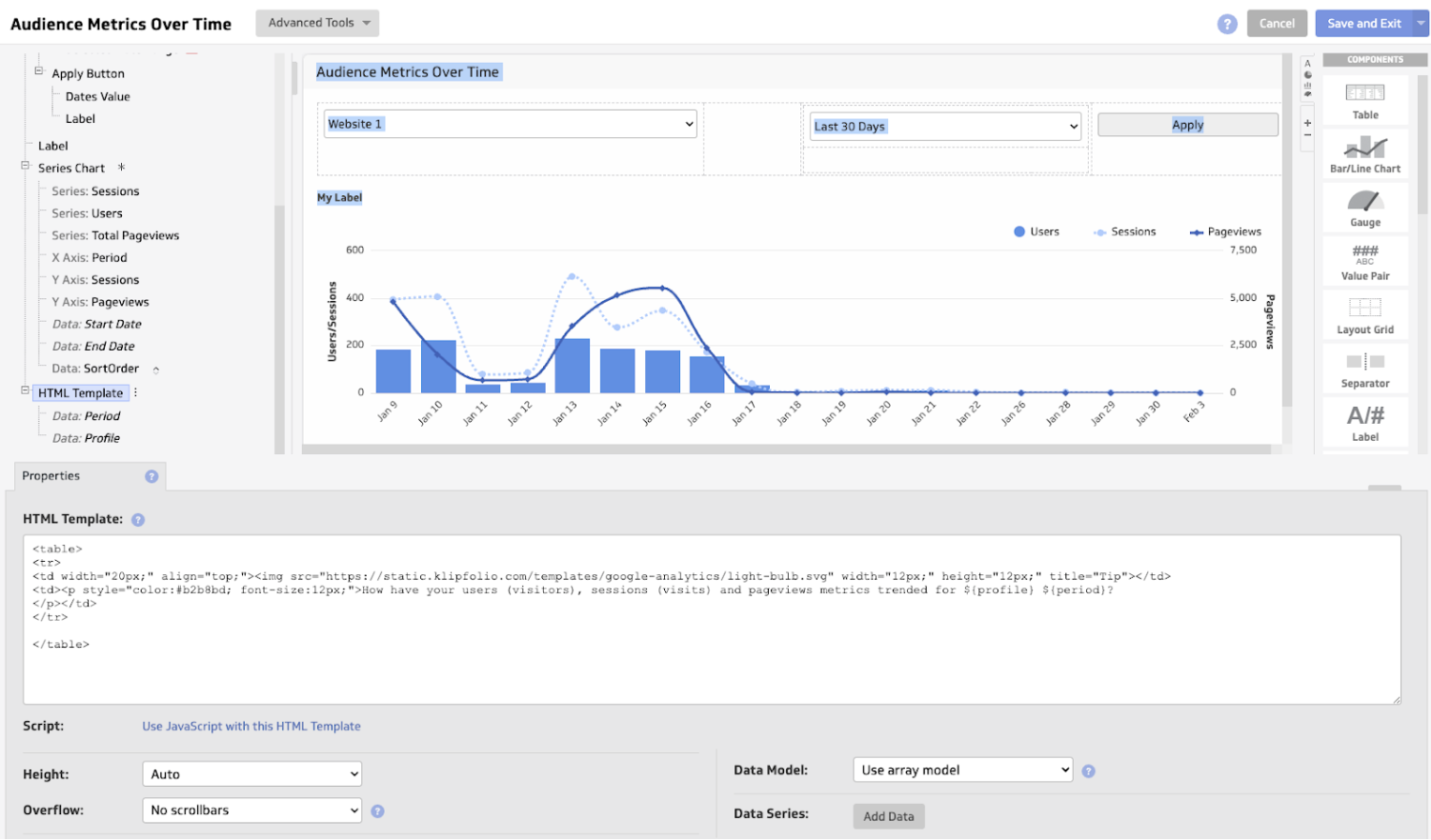
Task: Toggle Users series in chart legend
Action: (x=1037, y=231)
